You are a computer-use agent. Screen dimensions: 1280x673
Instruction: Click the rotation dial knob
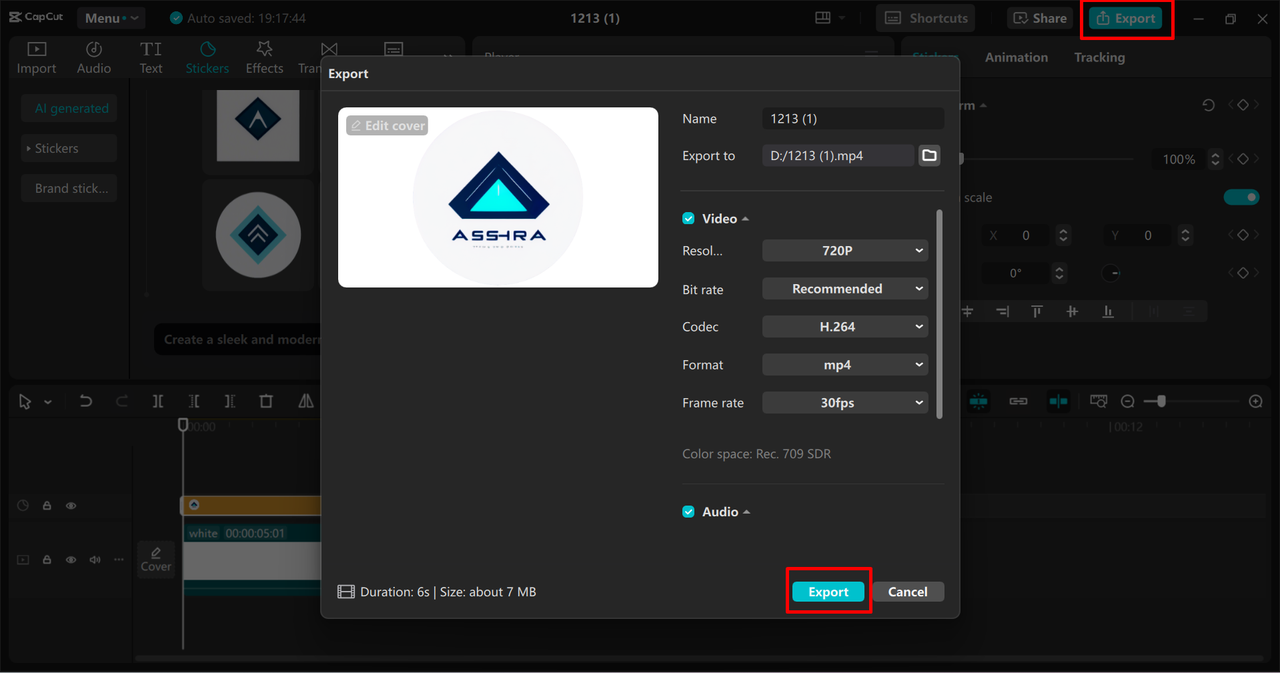point(1111,273)
